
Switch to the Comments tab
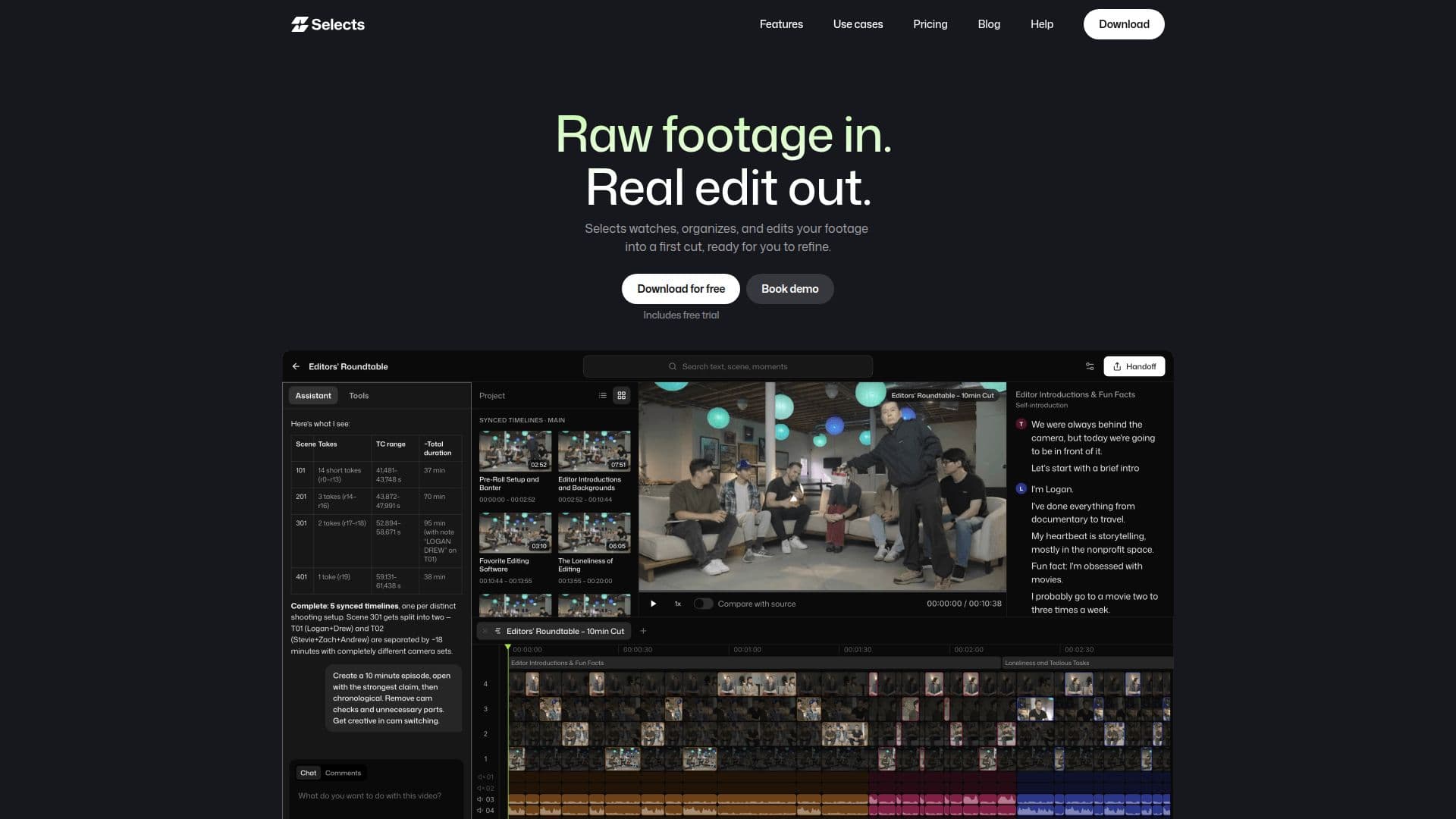pyautogui.click(x=343, y=773)
